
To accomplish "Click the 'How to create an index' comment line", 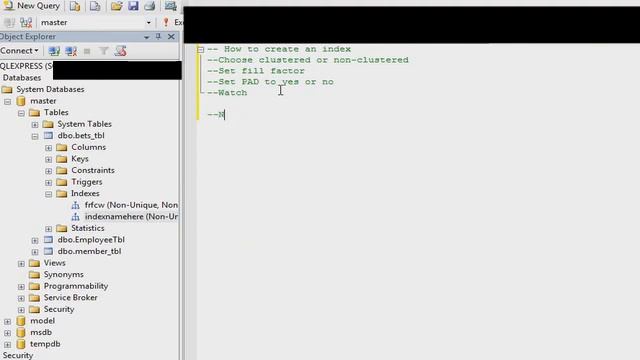I will coord(279,49).
